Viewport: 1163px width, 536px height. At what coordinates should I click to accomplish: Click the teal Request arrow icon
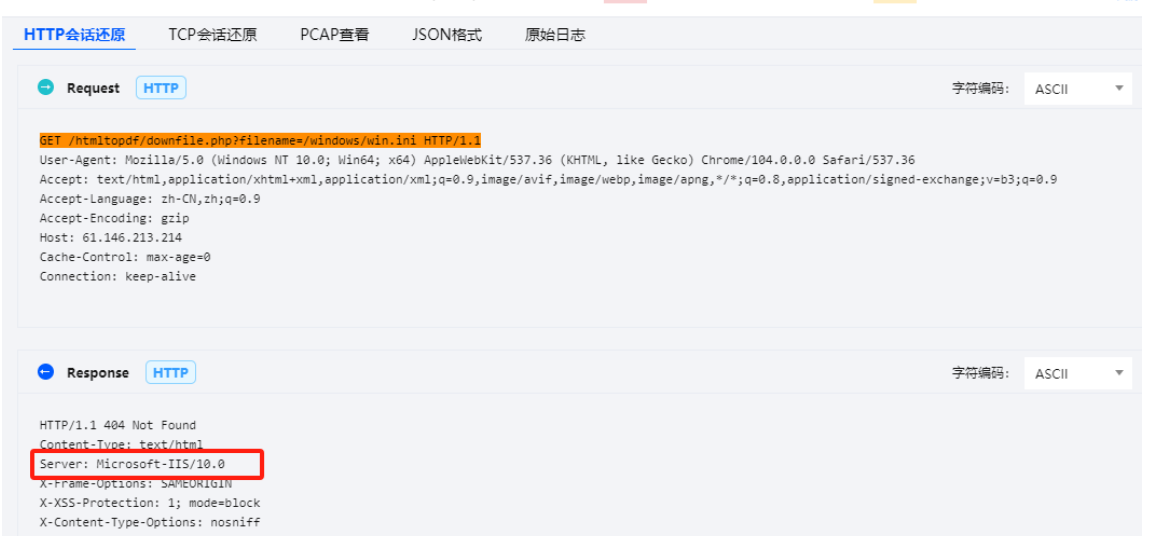pyautogui.click(x=45, y=88)
